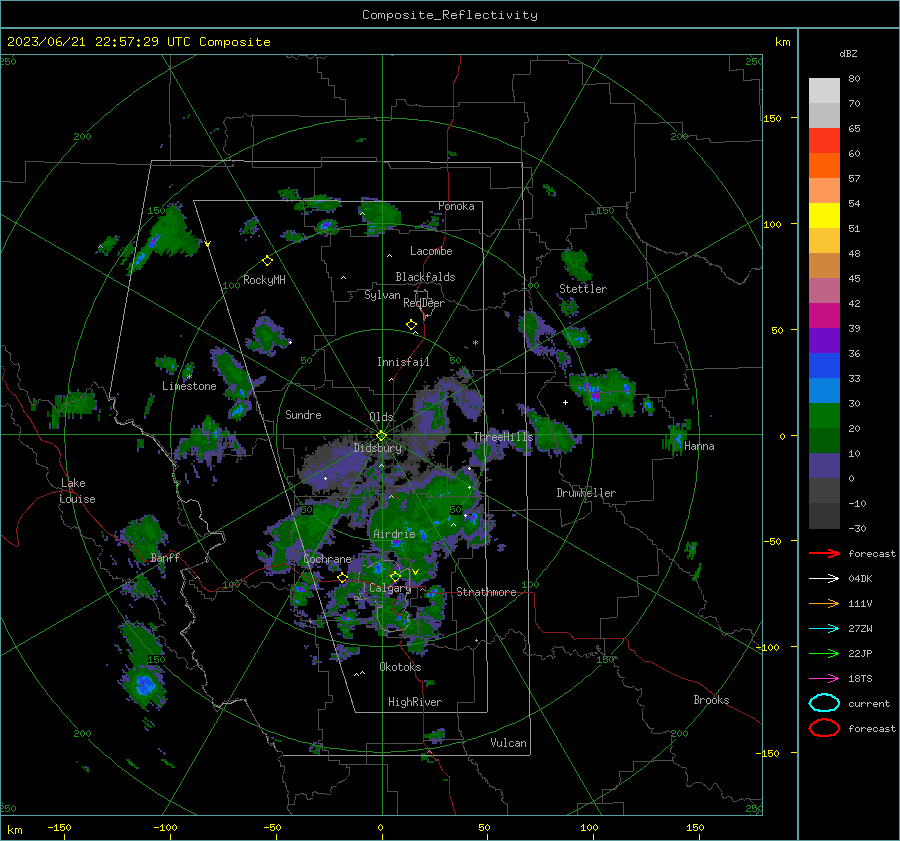Click the Limestone label
Screen dimensions: 900x841
pyautogui.click(x=189, y=386)
